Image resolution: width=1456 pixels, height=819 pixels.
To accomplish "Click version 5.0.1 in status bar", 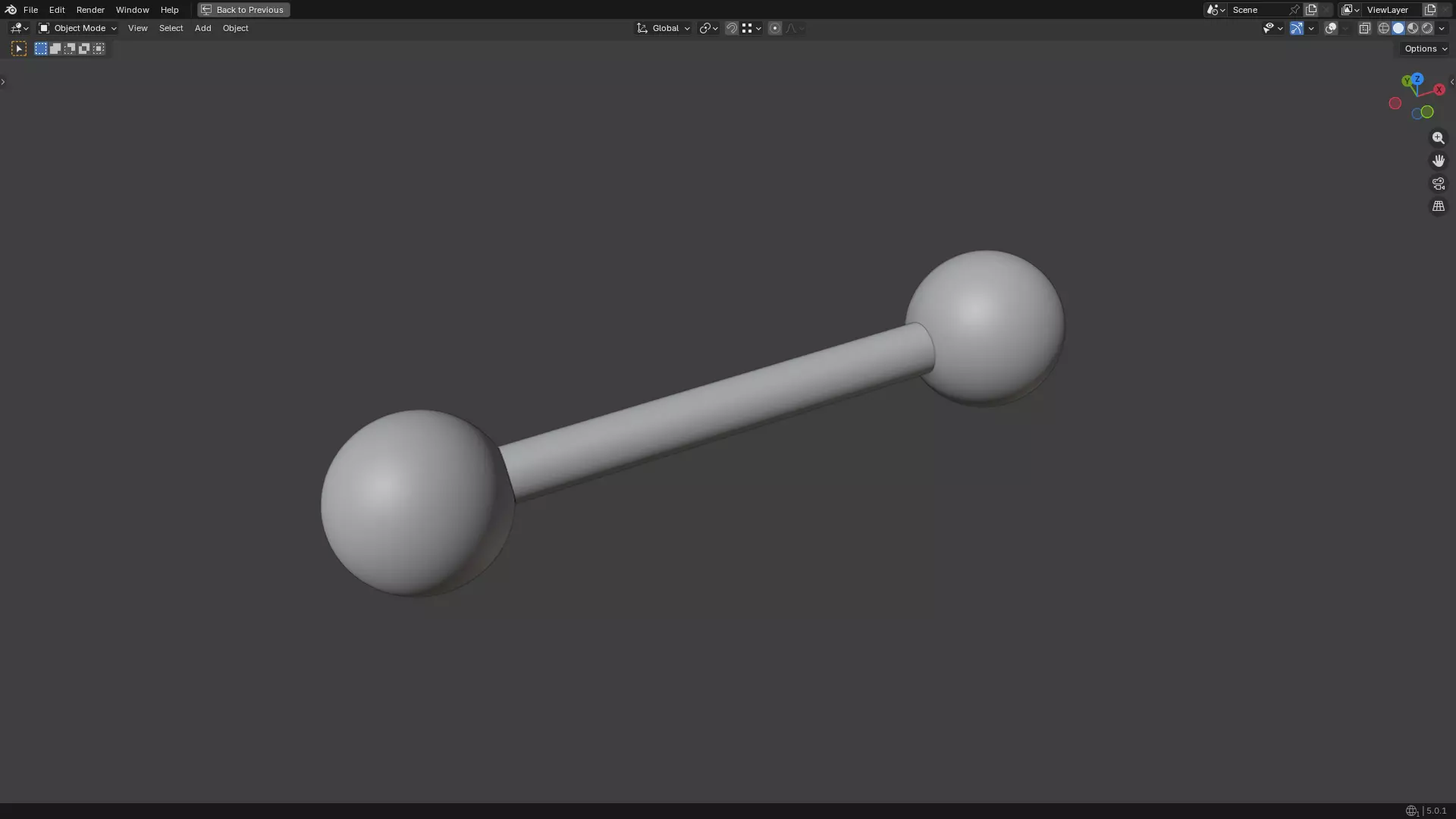I will pos(1436,811).
